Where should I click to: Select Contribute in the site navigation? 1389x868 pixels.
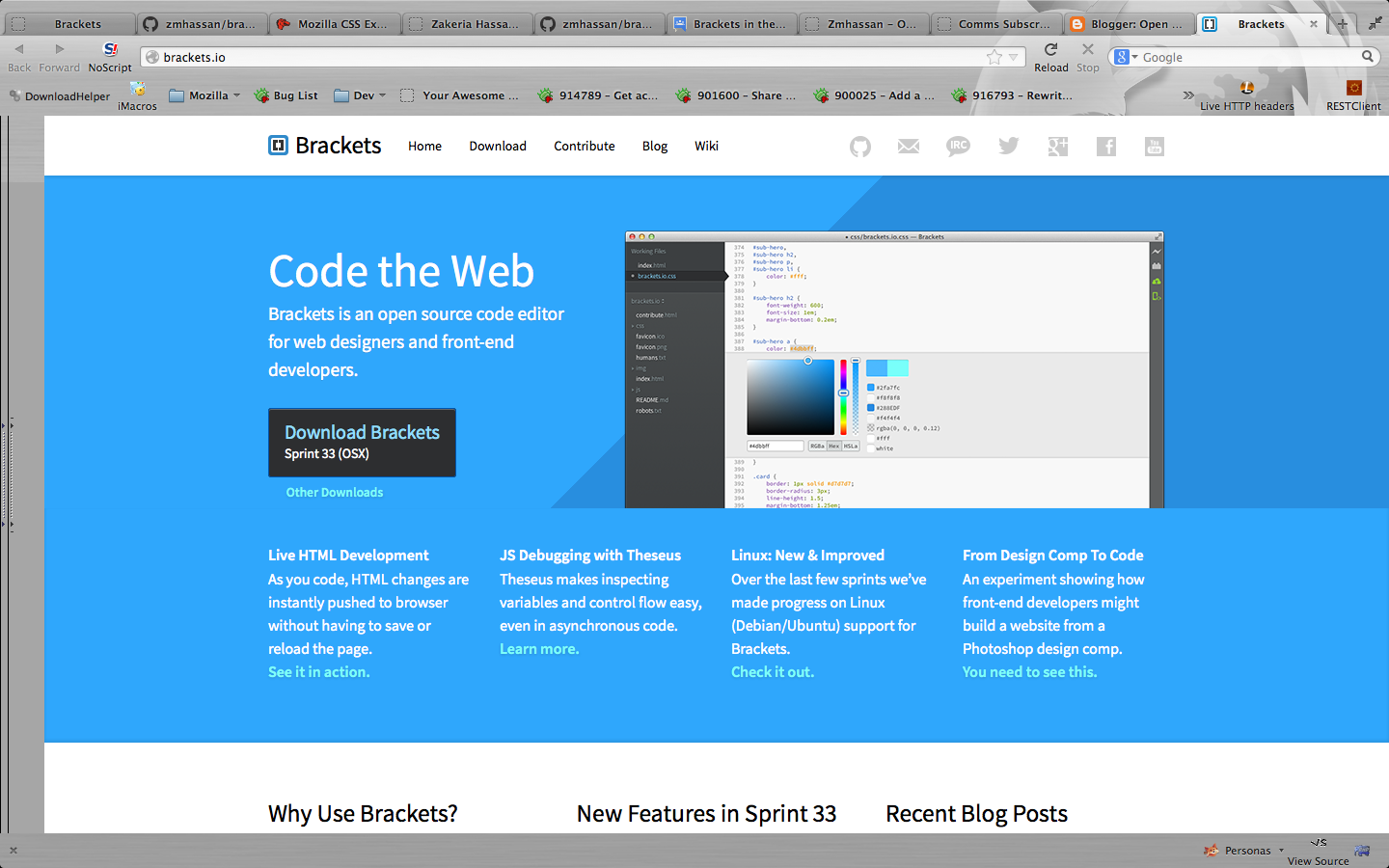point(584,146)
